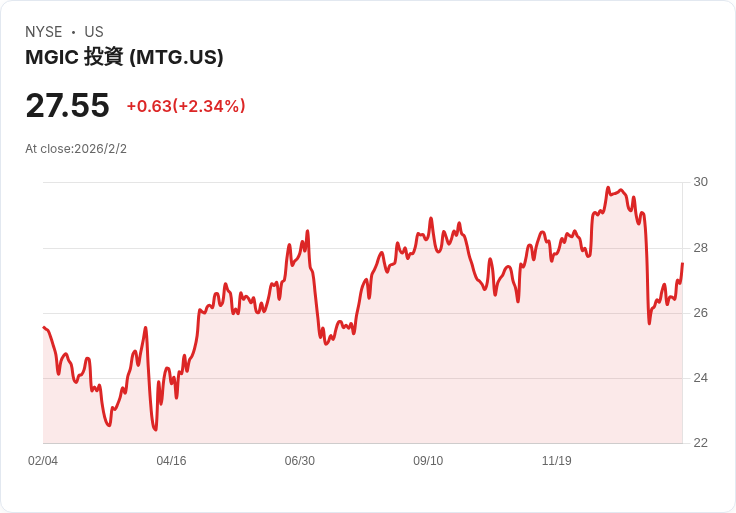Click the 22 price label on y-axis
Viewport: 736px width, 513px height.
(700, 443)
